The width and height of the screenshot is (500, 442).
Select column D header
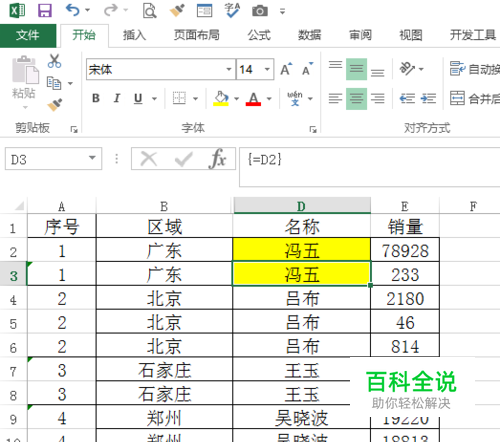pyautogui.click(x=302, y=206)
